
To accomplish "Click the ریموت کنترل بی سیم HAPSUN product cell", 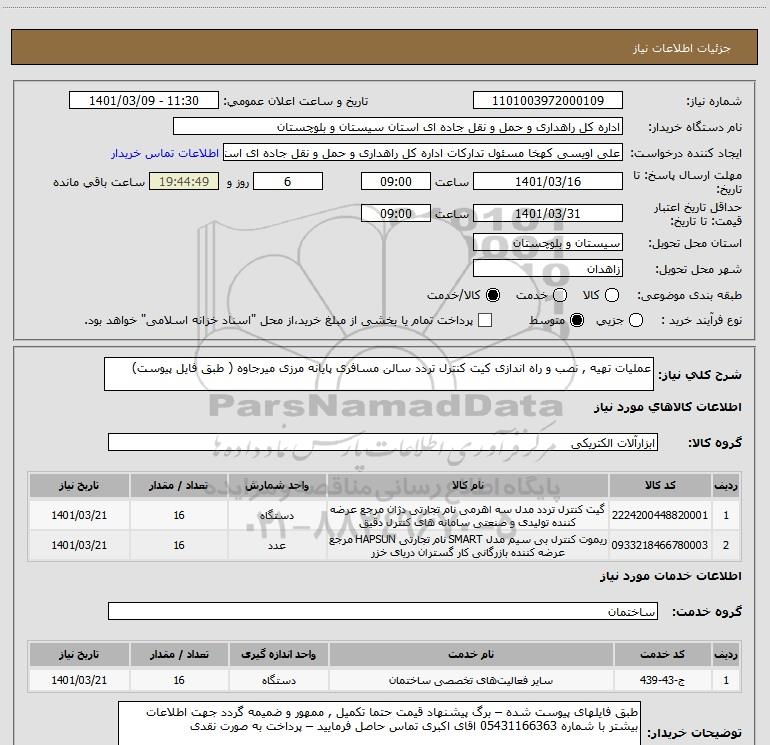I will tap(468, 546).
